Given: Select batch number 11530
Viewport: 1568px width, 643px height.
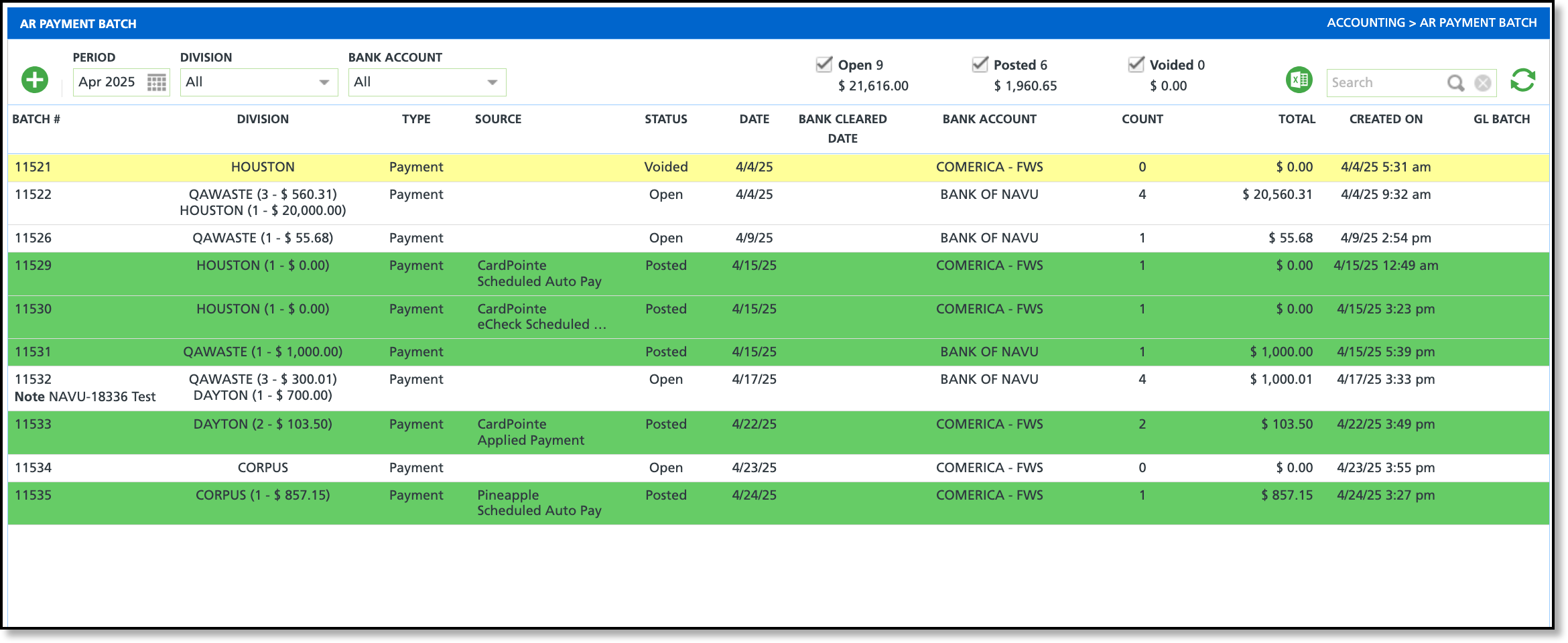Looking at the screenshot, I should point(33,309).
